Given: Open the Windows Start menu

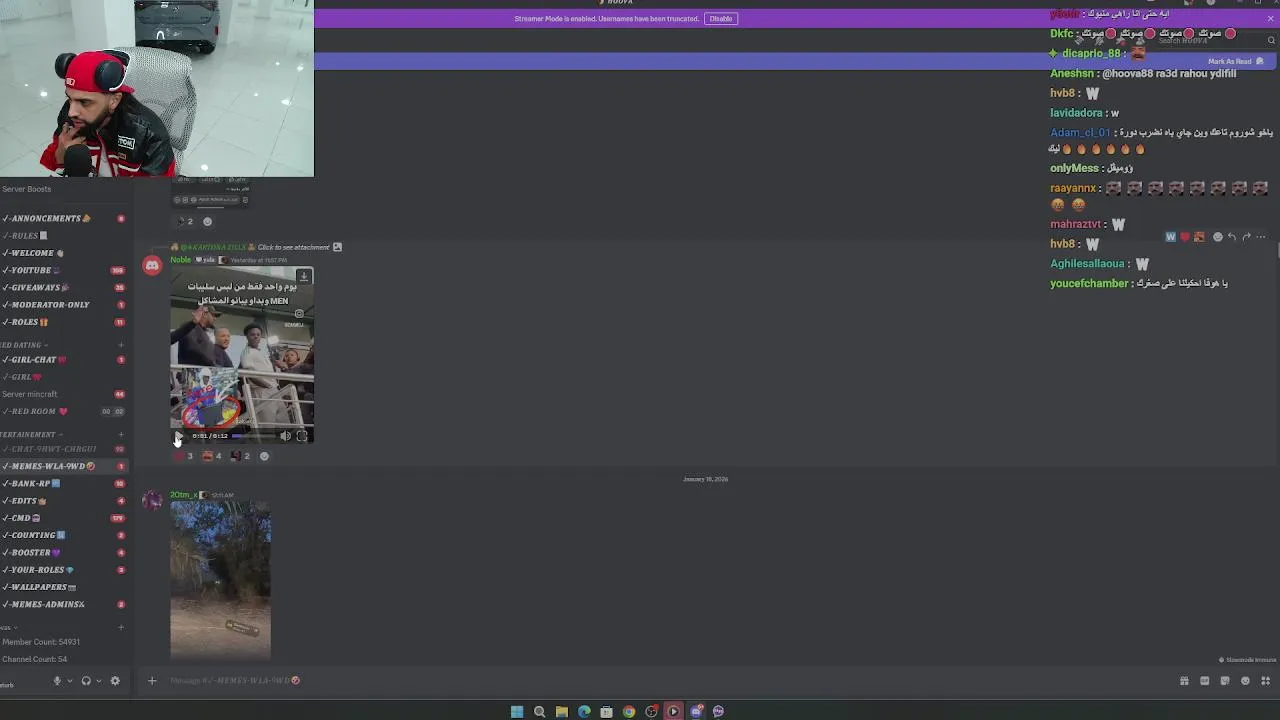Looking at the screenshot, I should (517, 711).
